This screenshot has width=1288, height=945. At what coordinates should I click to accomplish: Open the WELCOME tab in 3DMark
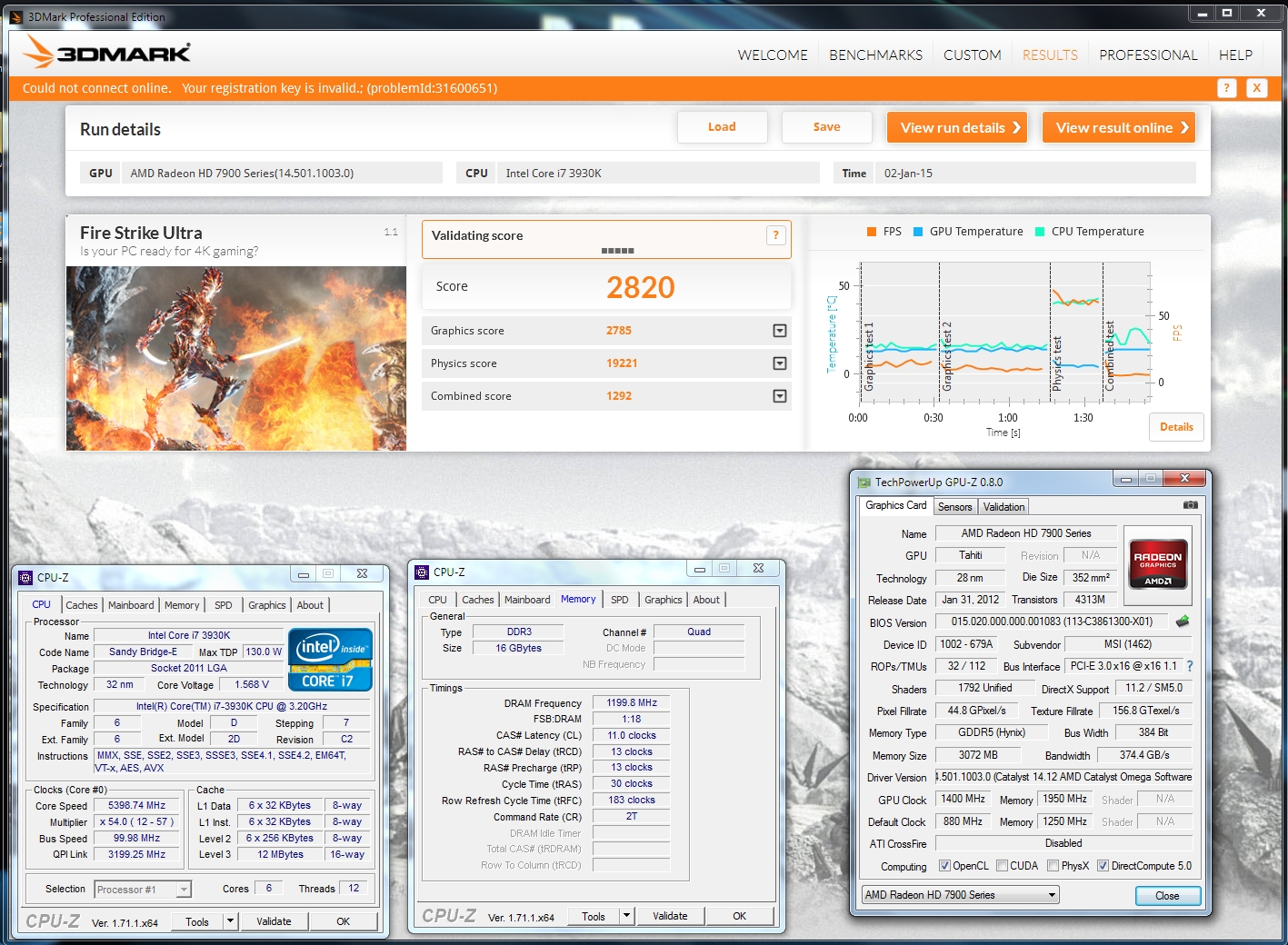(773, 55)
